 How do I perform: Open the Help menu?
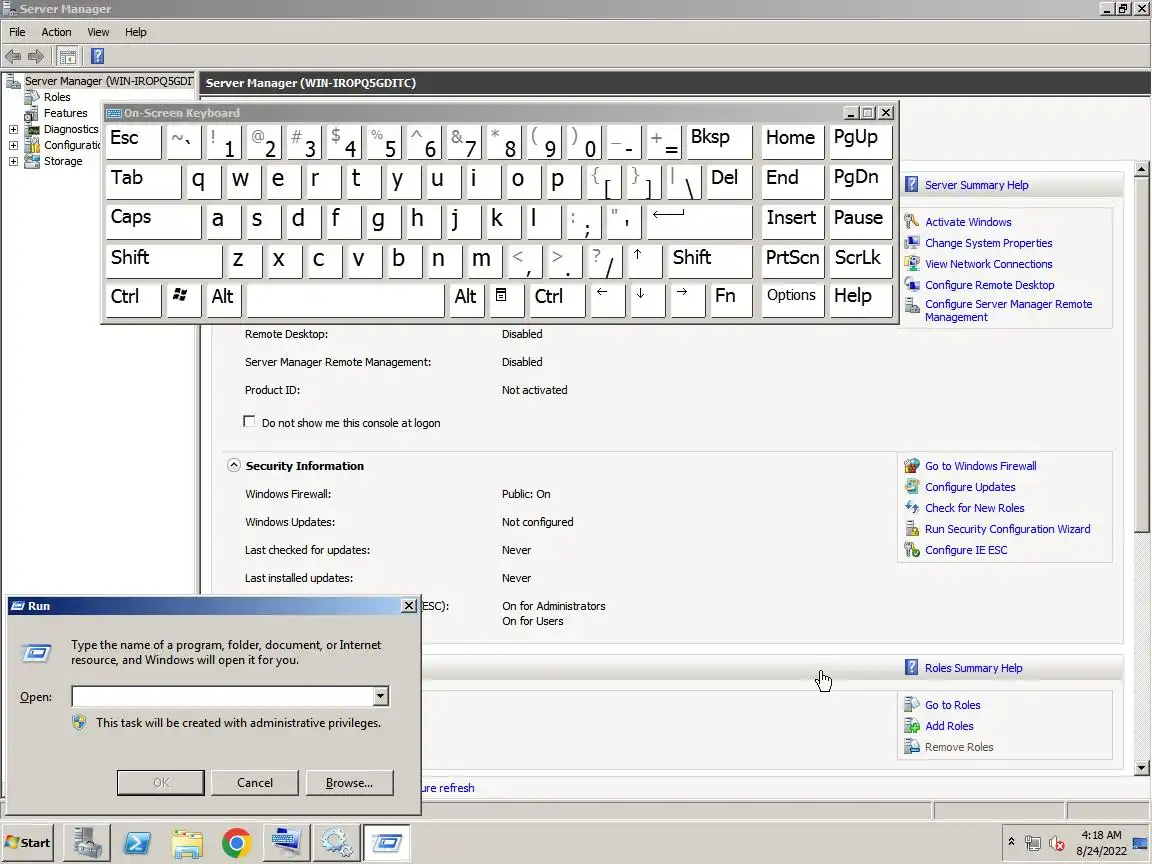point(136,32)
